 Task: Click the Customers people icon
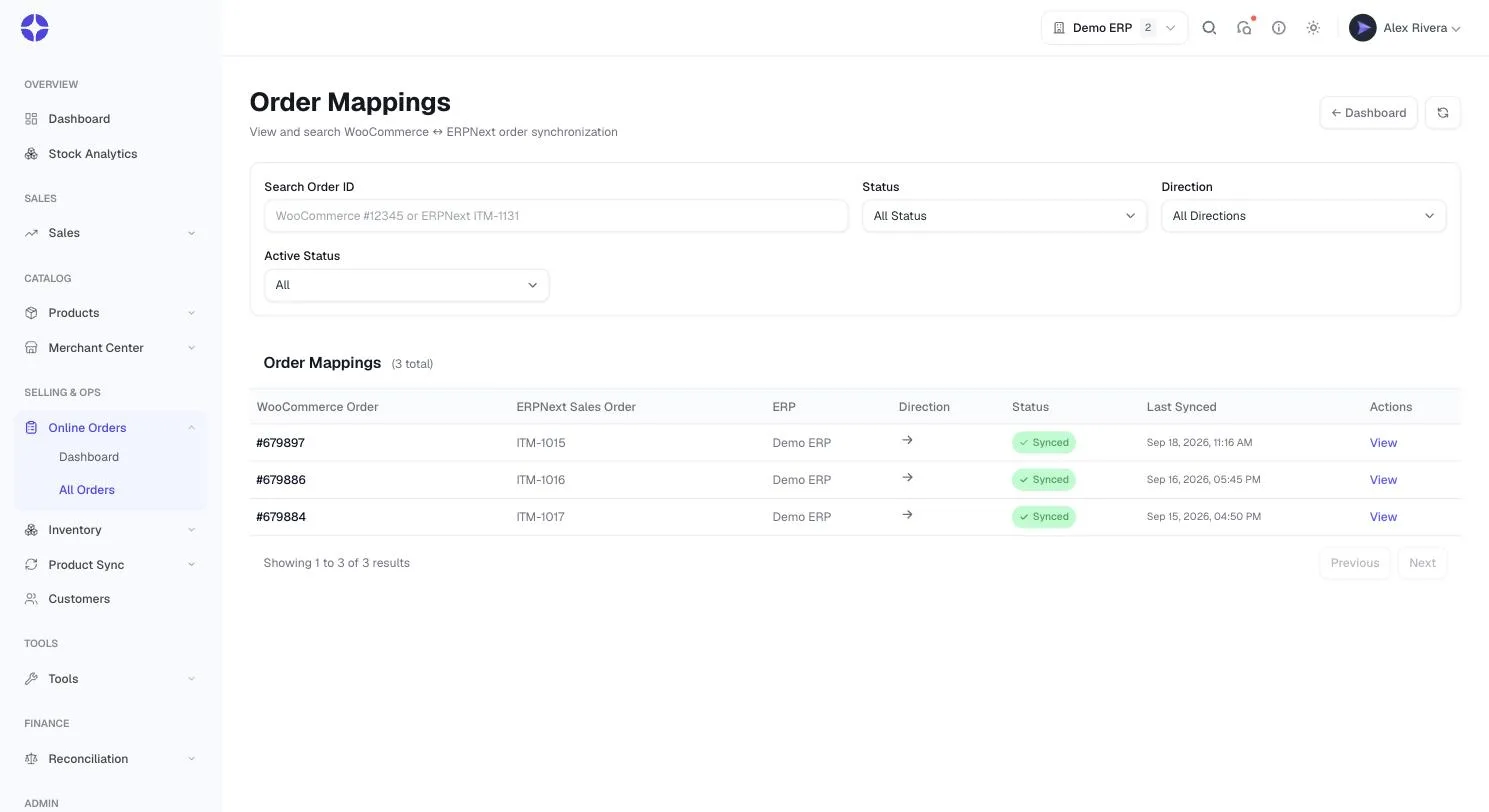point(31,599)
